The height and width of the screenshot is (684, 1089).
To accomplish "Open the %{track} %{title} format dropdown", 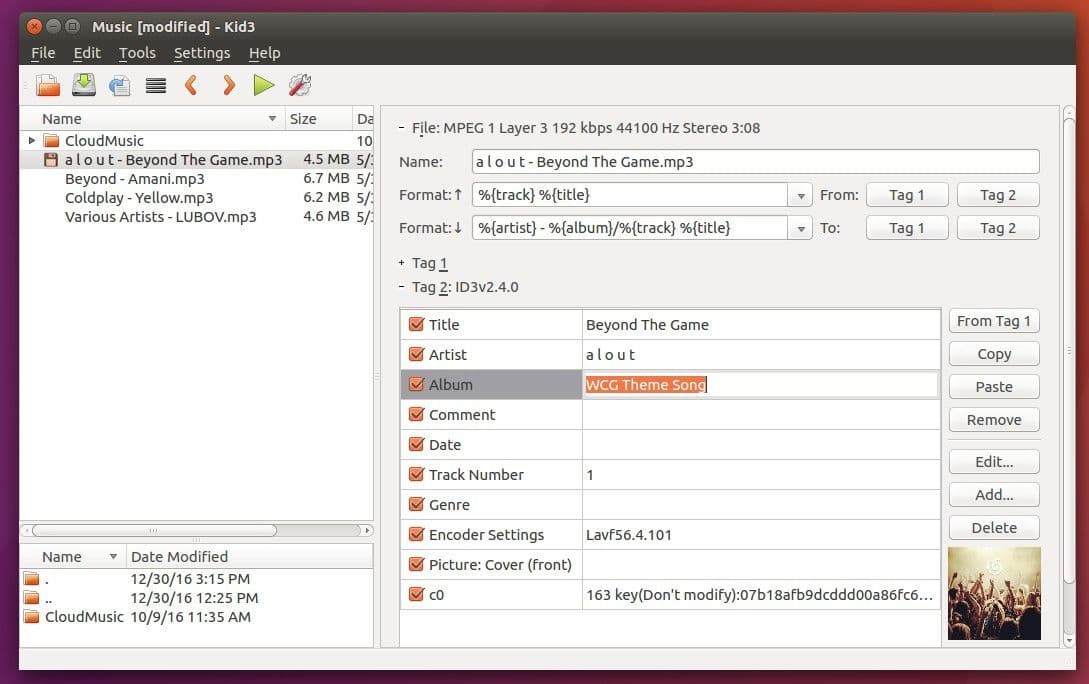I will coord(800,196).
